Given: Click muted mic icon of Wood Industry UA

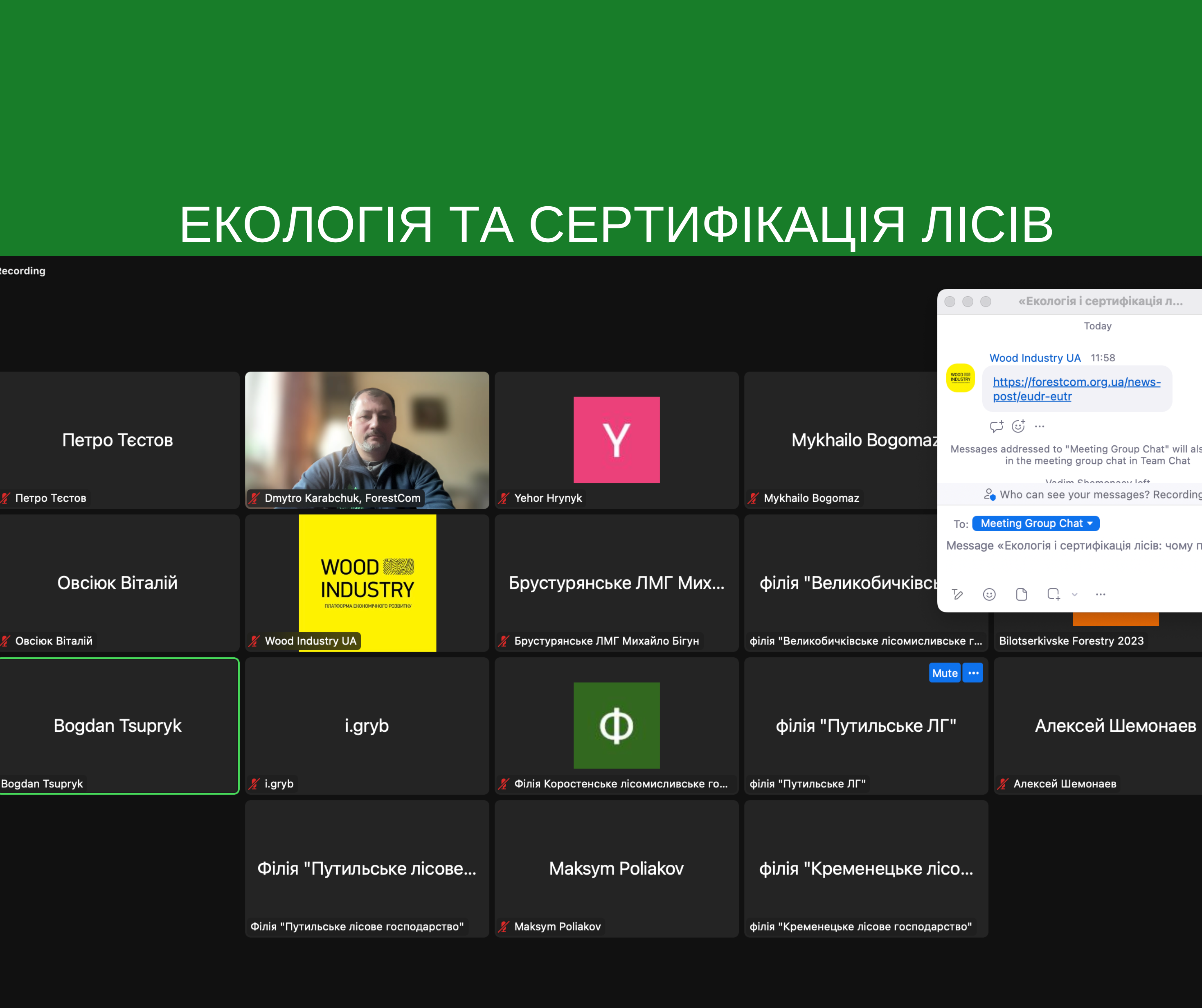Looking at the screenshot, I should tap(254, 641).
